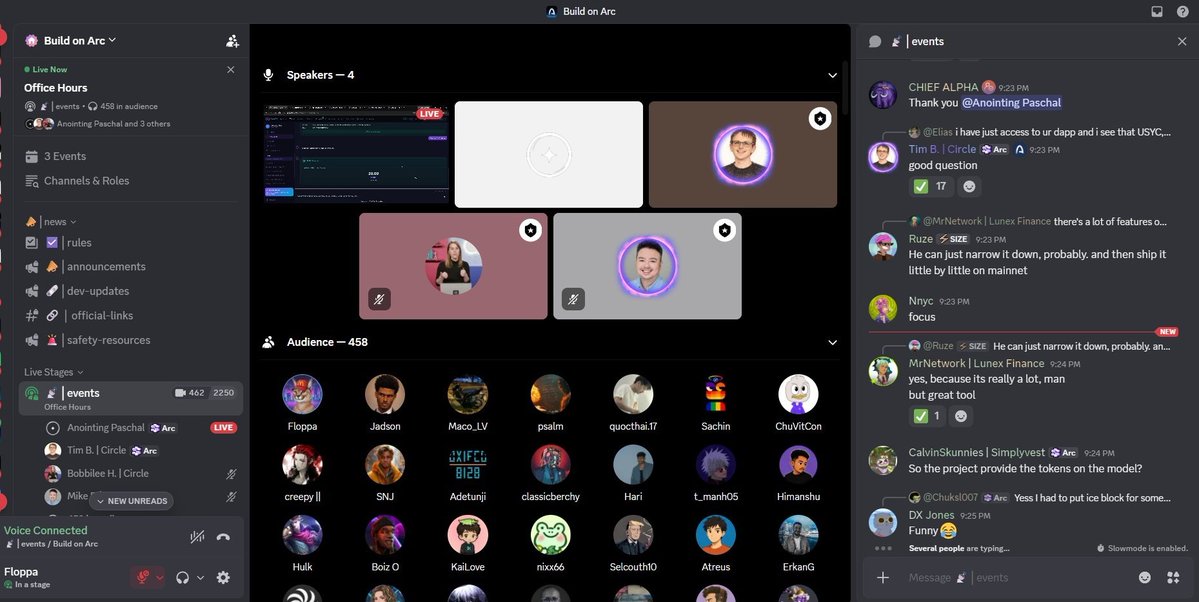Click the invite people icon beside Build on Arc
Viewport: 1199px width, 602px height.
click(232, 41)
